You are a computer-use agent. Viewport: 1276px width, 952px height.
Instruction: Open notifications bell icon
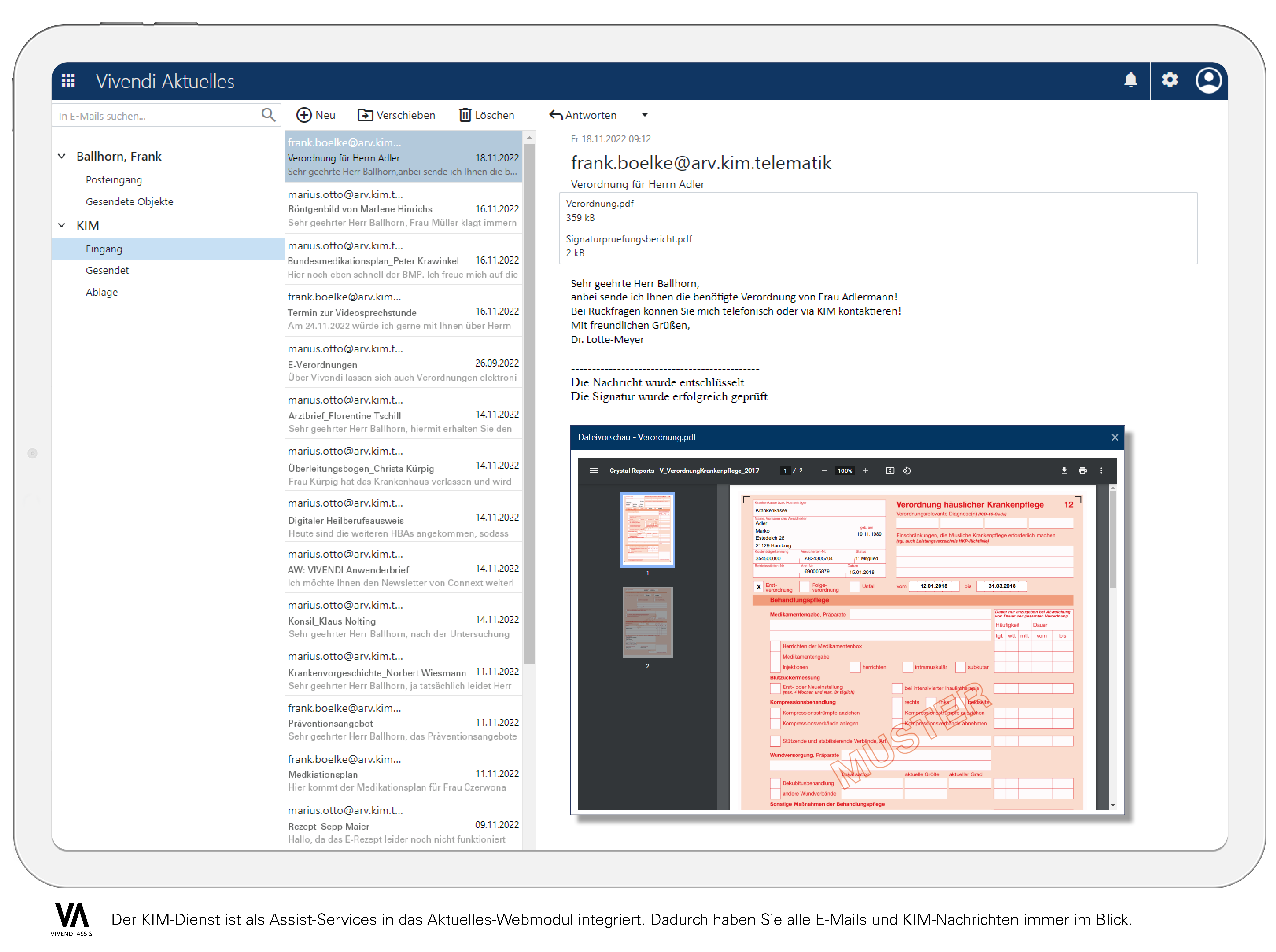[1131, 80]
